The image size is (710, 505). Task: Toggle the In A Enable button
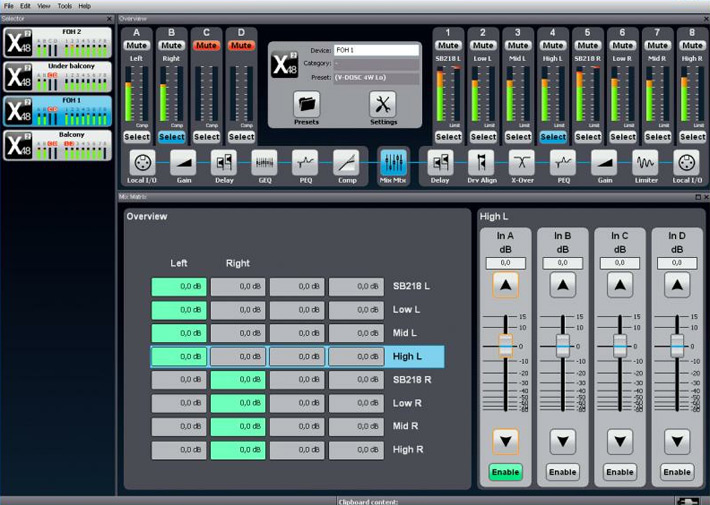pos(505,471)
